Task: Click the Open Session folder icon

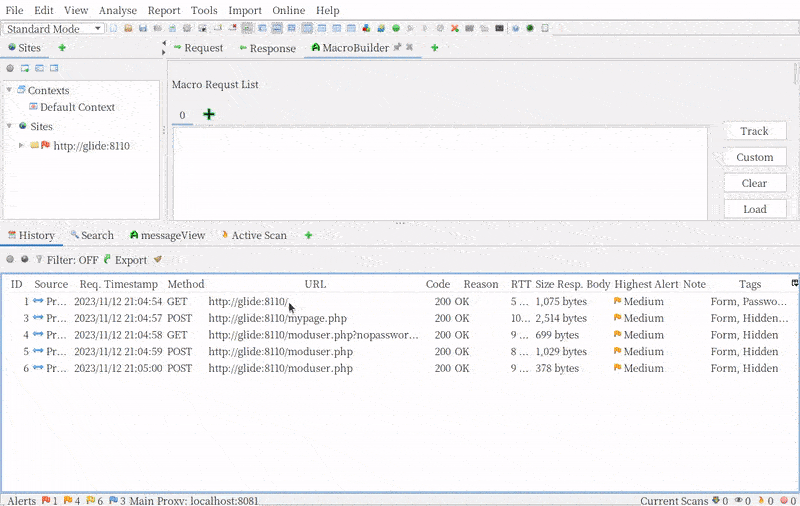Action: tap(128, 29)
